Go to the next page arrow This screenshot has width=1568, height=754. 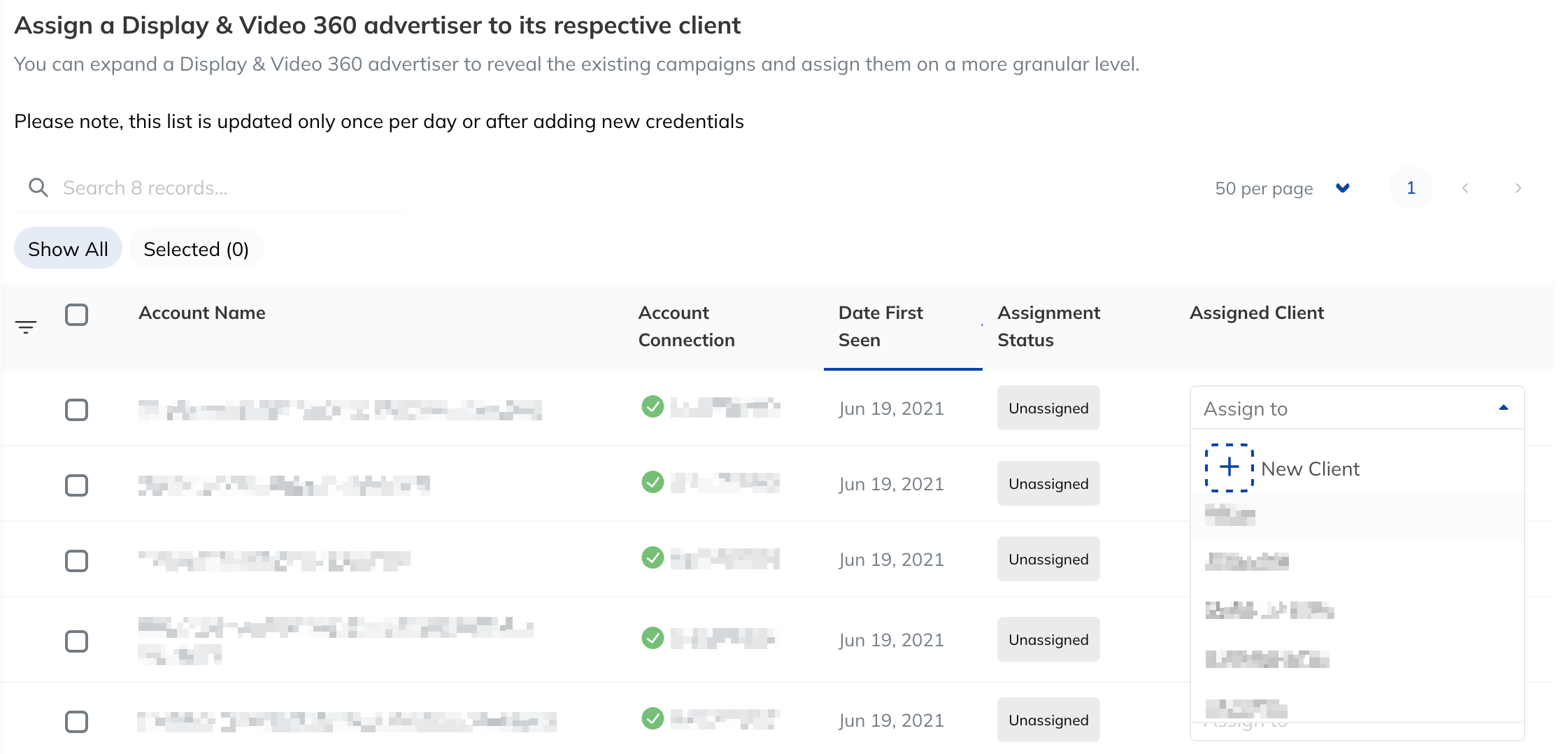pos(1518,188)
